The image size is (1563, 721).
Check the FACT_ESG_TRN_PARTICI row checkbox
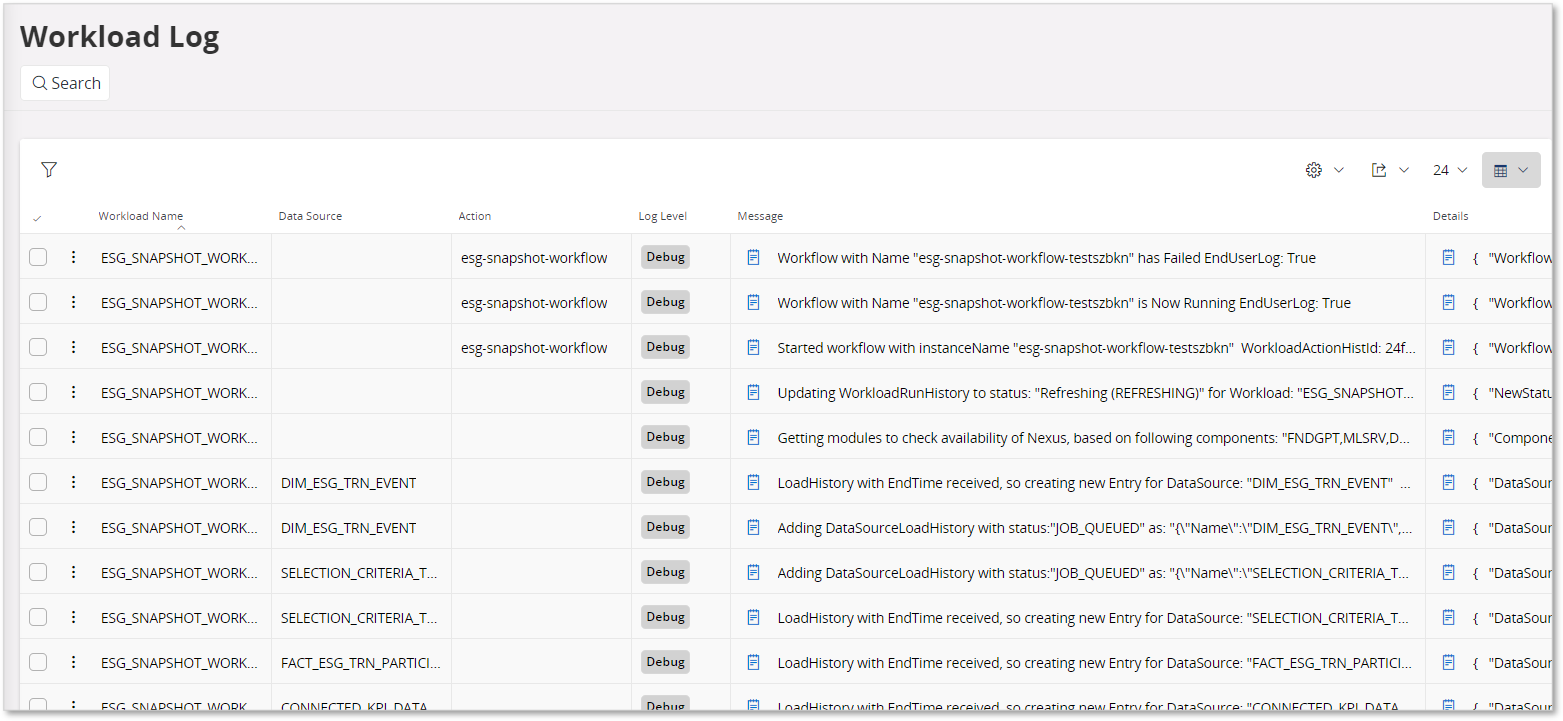coord(38,662)
